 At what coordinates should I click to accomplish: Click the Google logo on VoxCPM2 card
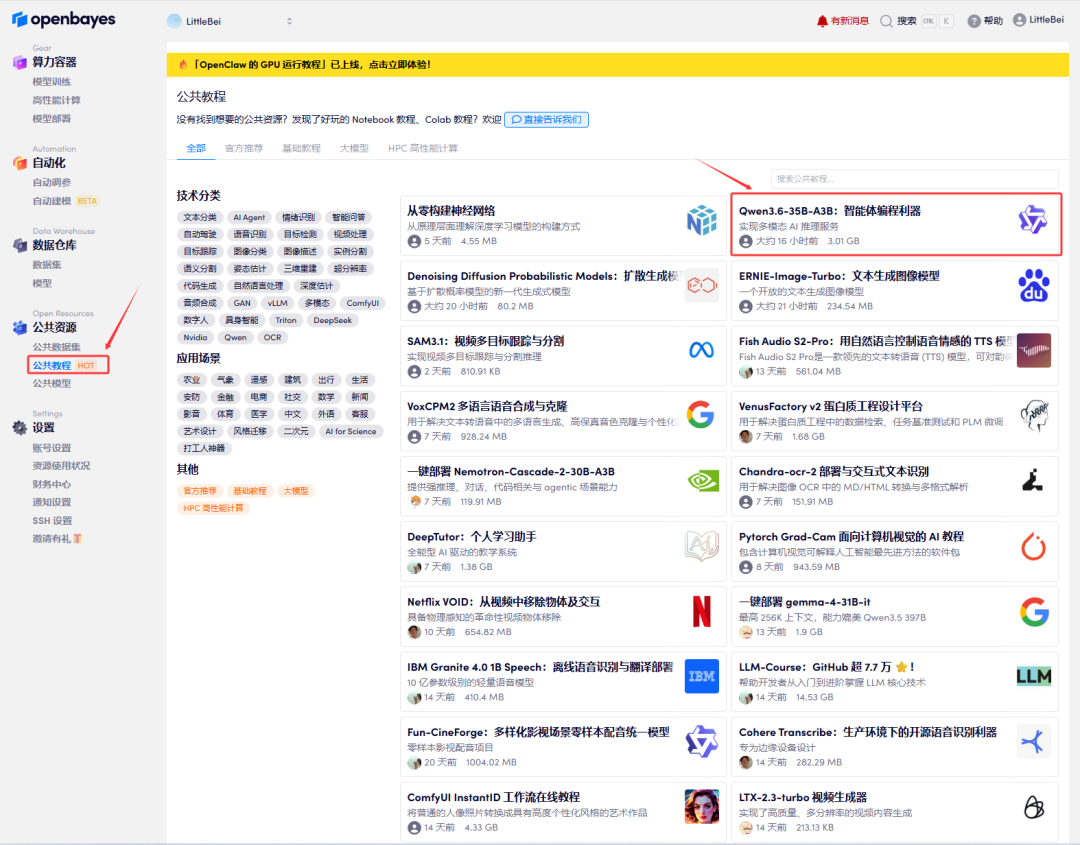[700, 415]
